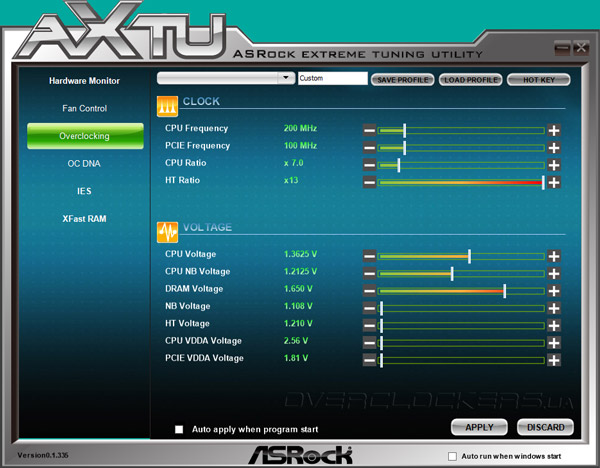The width and height of the screenshot is (600, 468).
Task: Raise CPU Ratio using plus button
Action: (x=554, y=165)
